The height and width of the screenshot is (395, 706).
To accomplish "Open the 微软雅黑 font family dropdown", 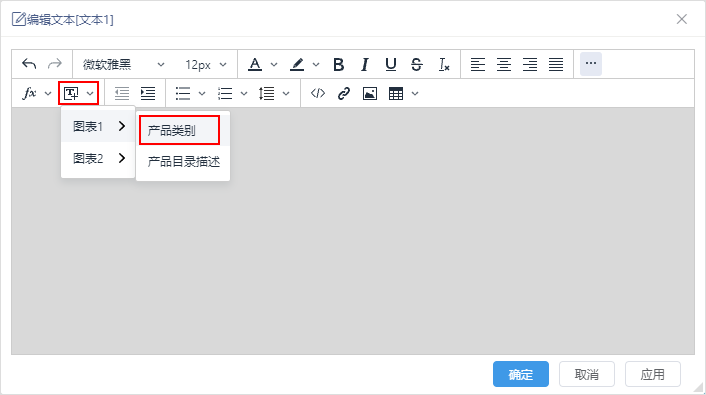I will (123, 64).
